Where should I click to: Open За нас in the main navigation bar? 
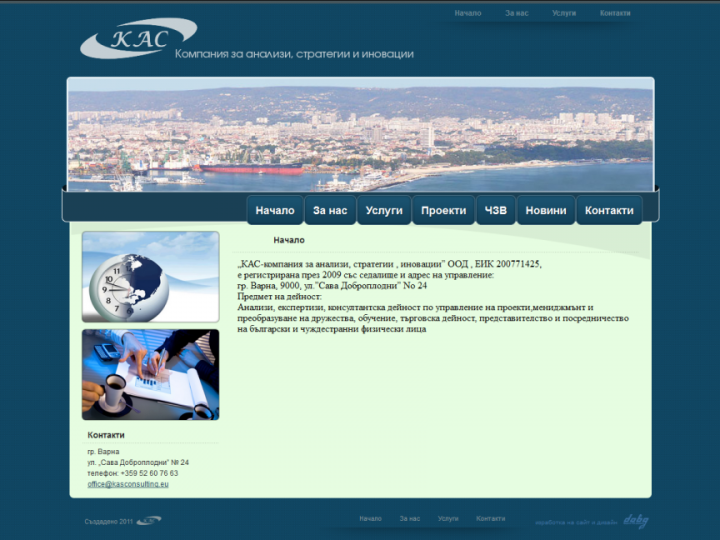pyautogui.click(x=330, y=210)
